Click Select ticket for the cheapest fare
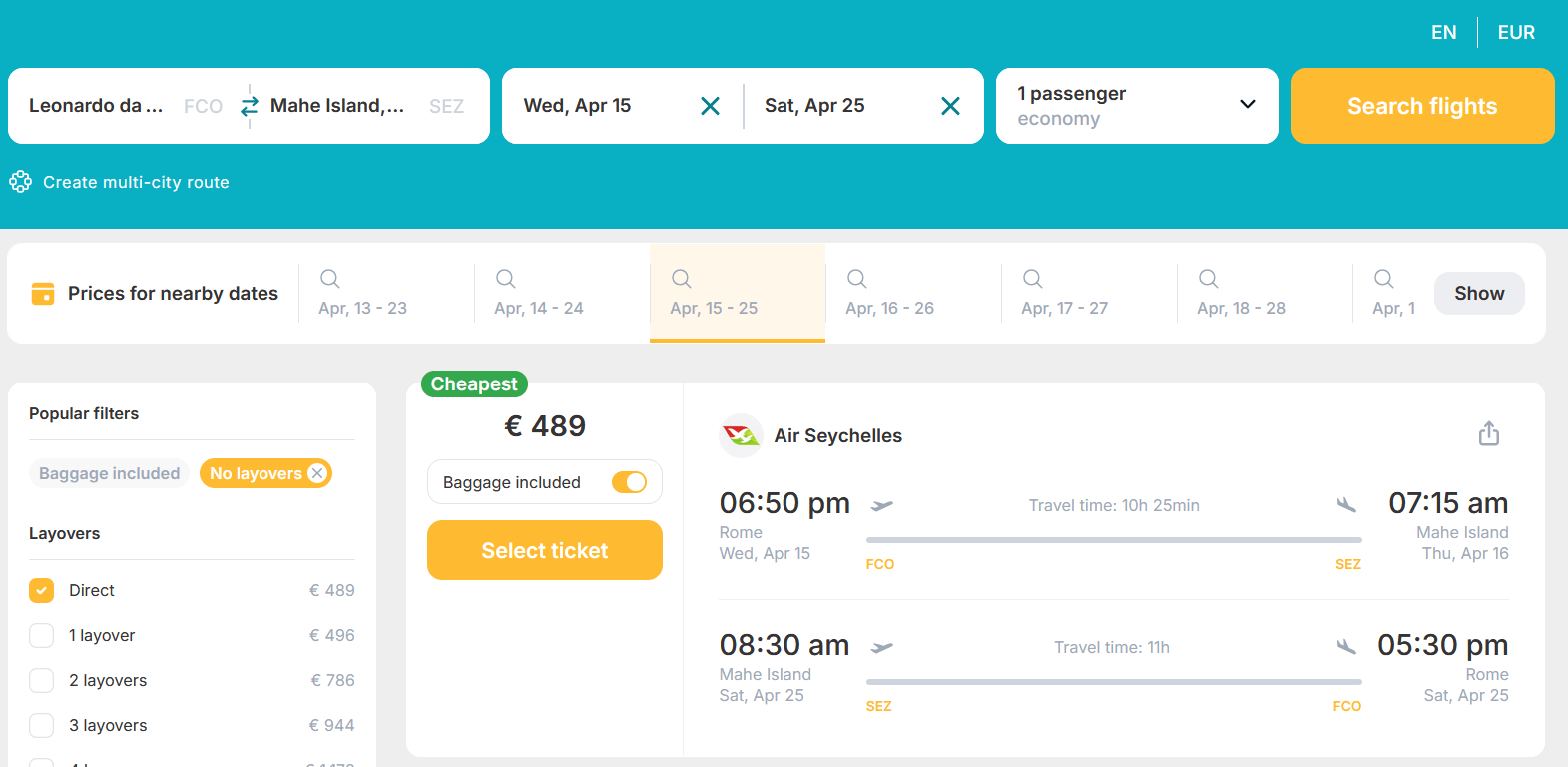This screenshot has height=767, width=1568. 544,550
